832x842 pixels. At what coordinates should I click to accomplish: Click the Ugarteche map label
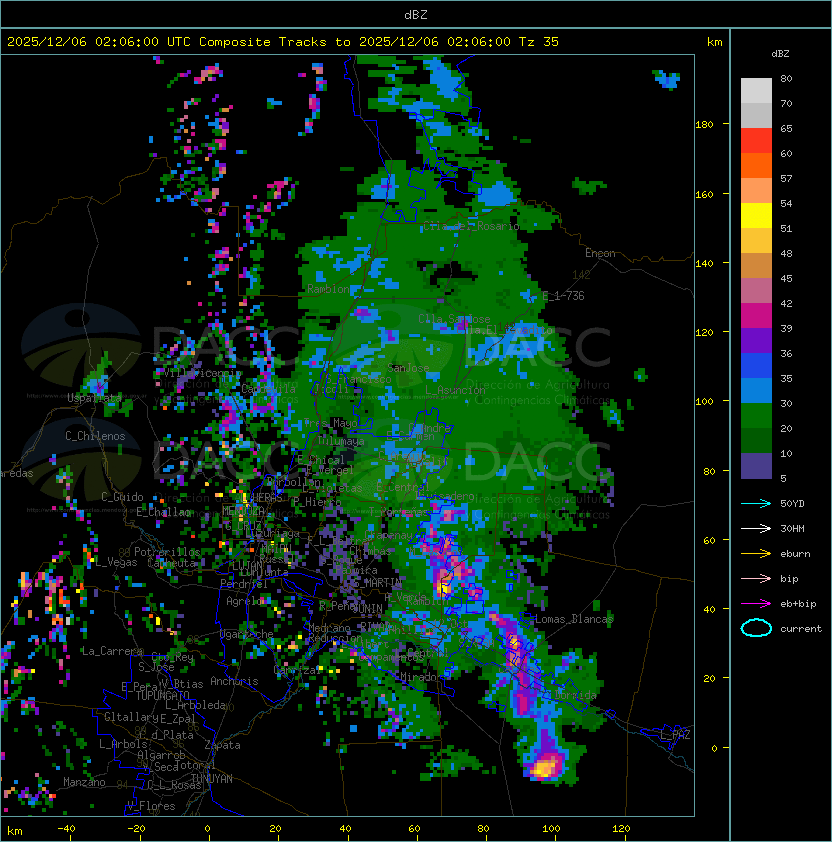click(247, 634)
